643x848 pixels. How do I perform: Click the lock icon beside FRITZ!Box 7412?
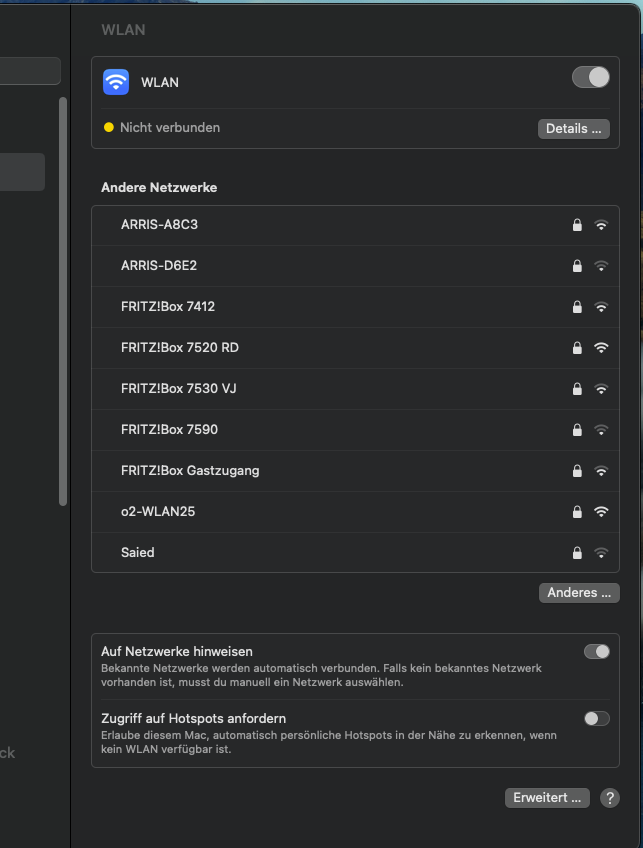coord(577,307)
